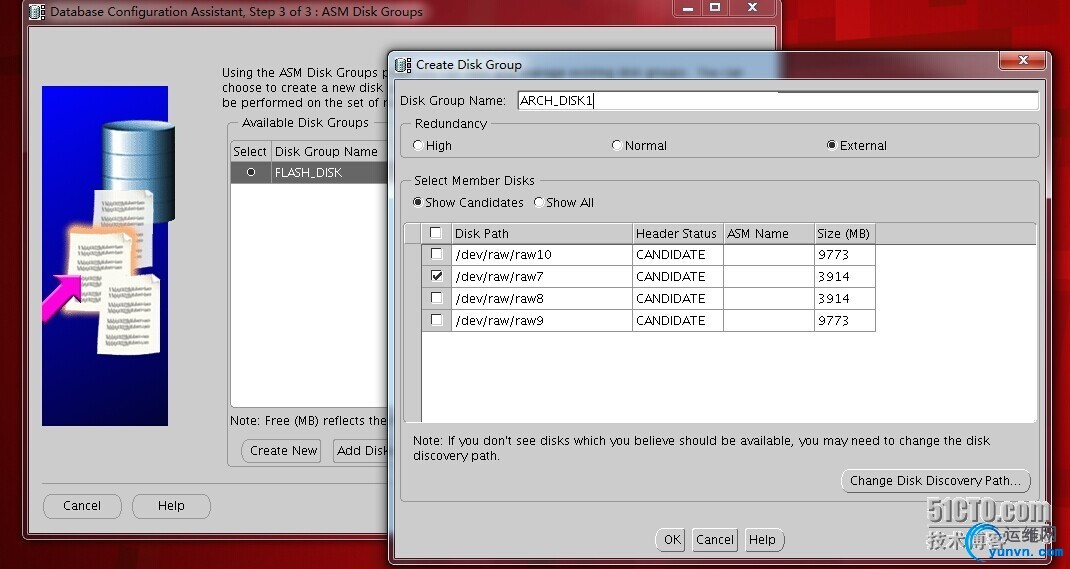The image size is (1070, 569).
Task: Uncheck the /dev/raw/raw7 disk checkbox
Action: click(x=436, y=276)
